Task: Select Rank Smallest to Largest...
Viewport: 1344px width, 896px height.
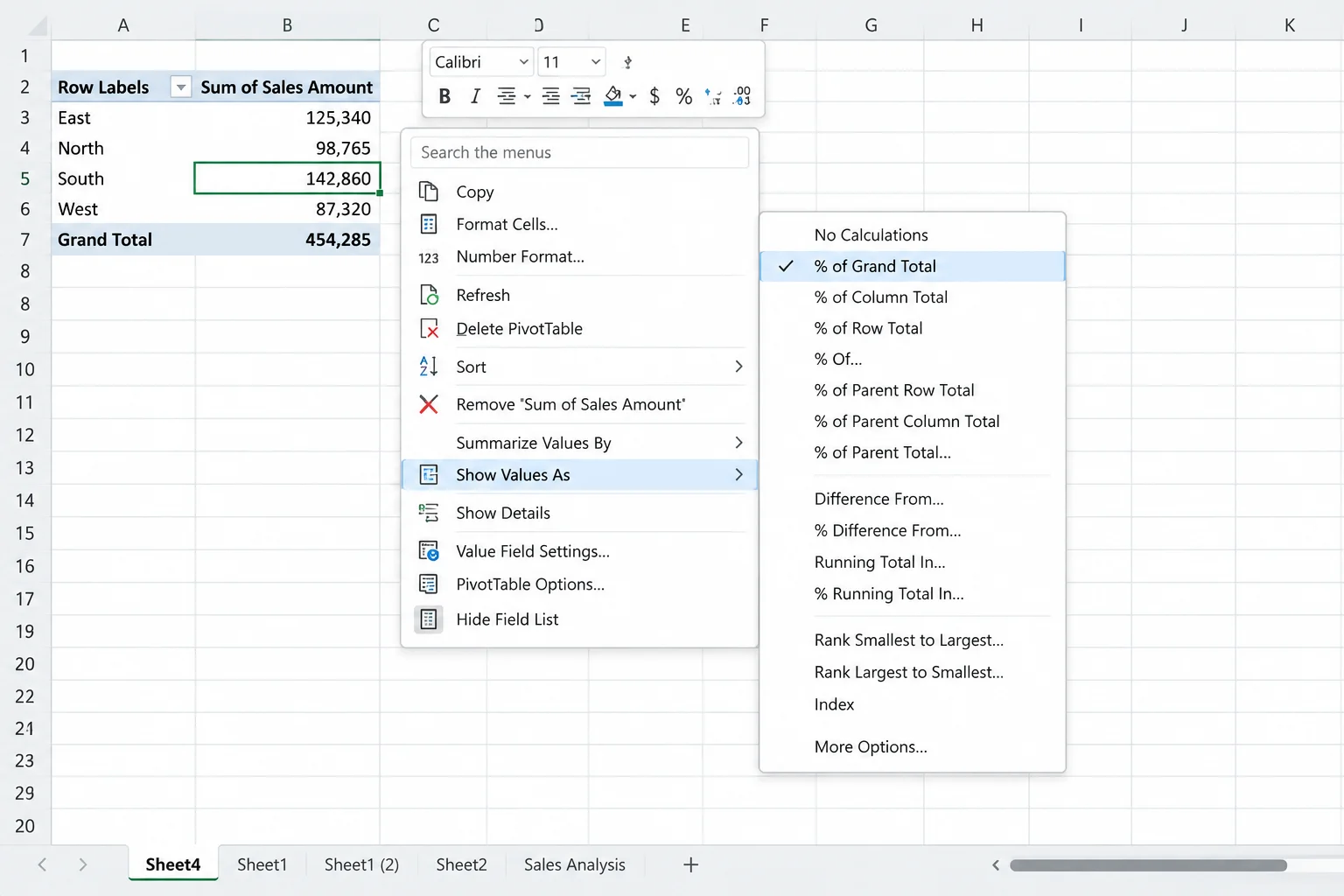Action: point(908,640)
